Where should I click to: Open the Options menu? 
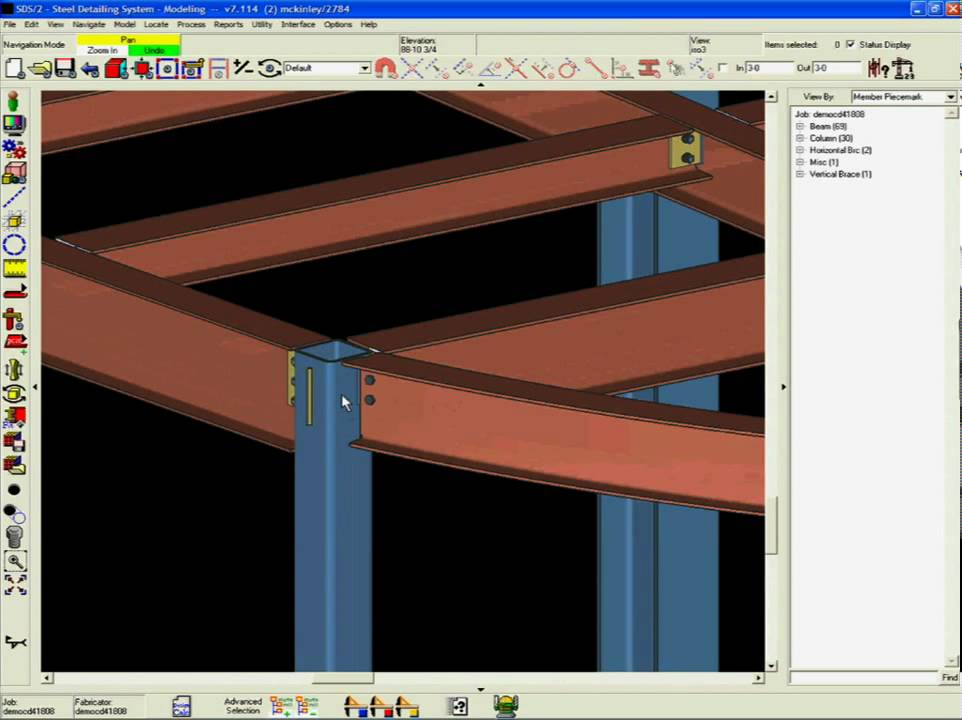[x=338, y=25]
